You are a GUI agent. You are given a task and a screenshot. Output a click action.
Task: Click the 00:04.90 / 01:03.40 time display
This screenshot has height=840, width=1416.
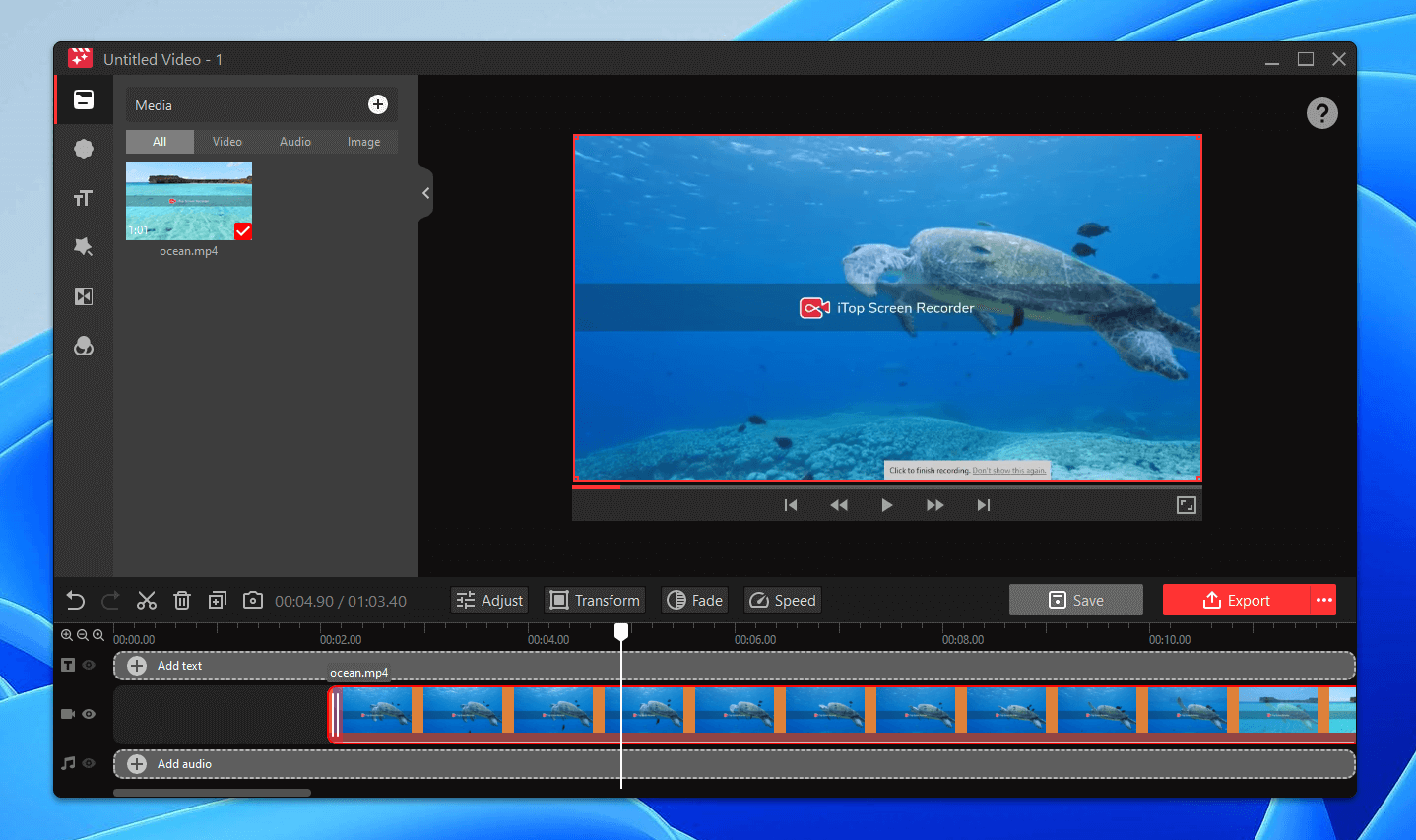[341, 601]
